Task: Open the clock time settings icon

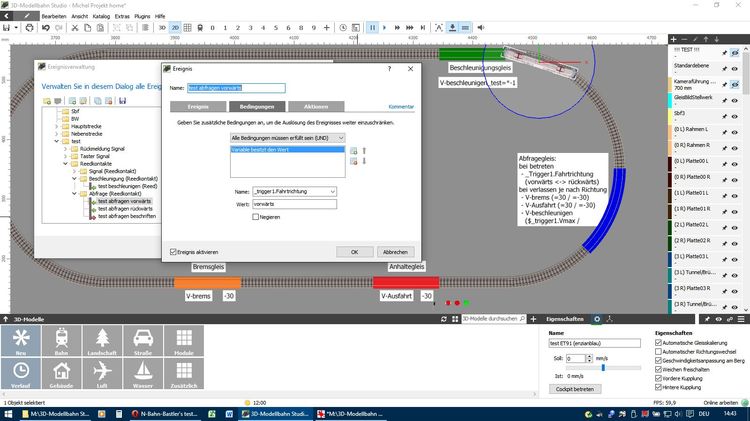Action: tap(343, 28)
